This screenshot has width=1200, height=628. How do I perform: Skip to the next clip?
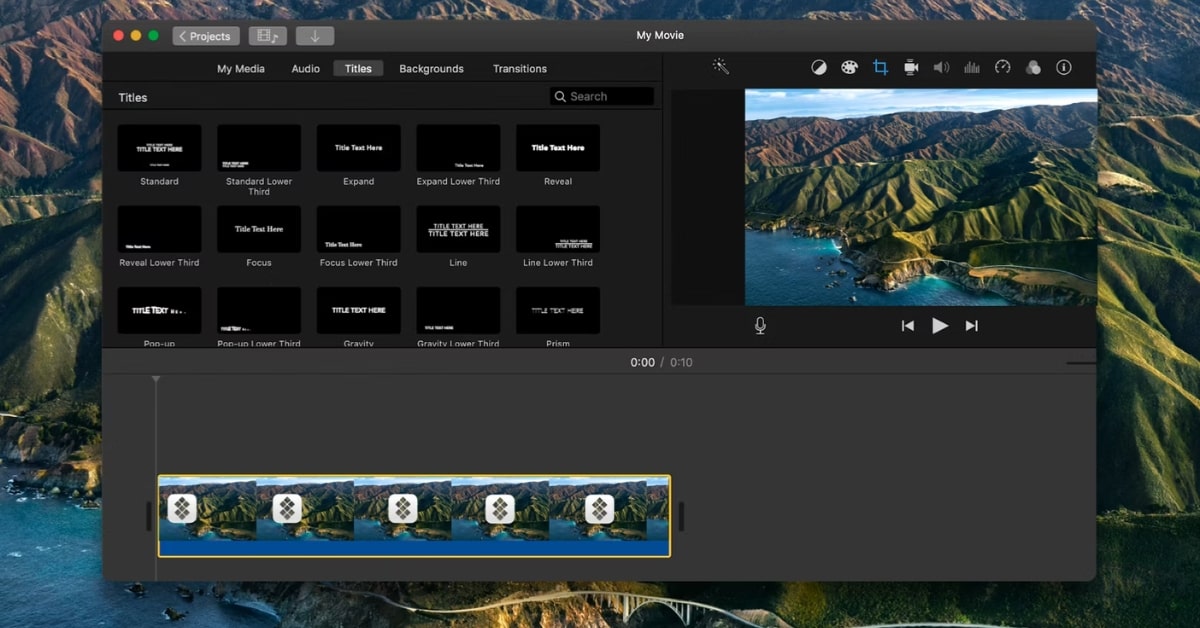click(x=971, y=326)
